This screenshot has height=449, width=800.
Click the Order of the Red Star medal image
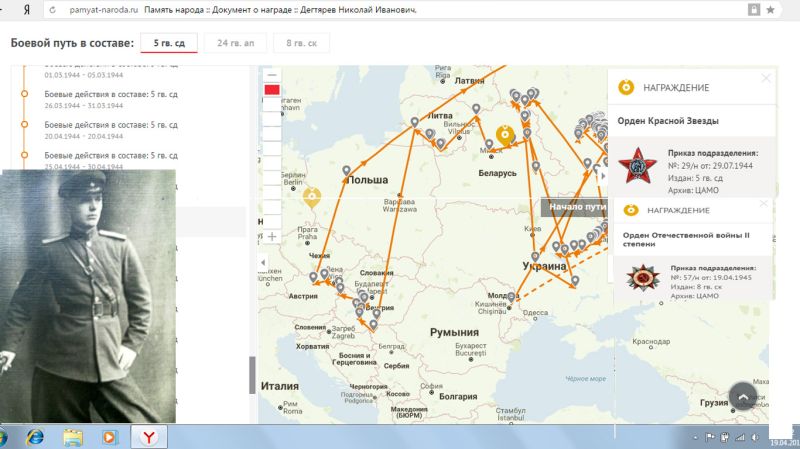click(636, 164)
